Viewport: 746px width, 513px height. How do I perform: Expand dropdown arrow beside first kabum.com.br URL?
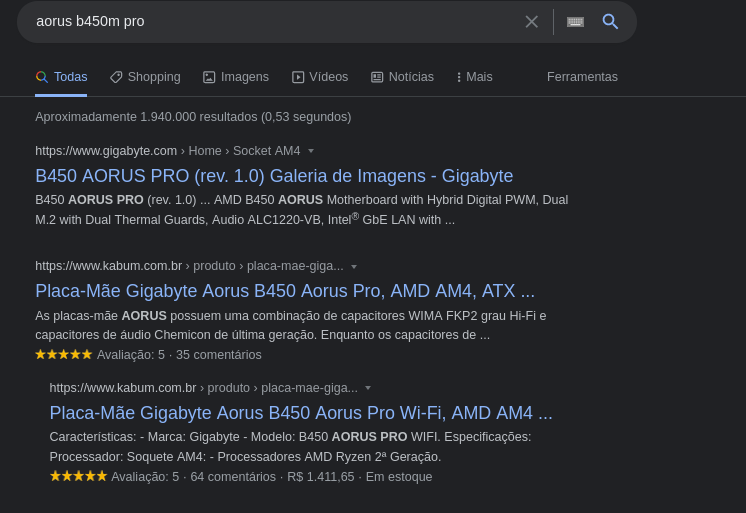coord(353,266)
